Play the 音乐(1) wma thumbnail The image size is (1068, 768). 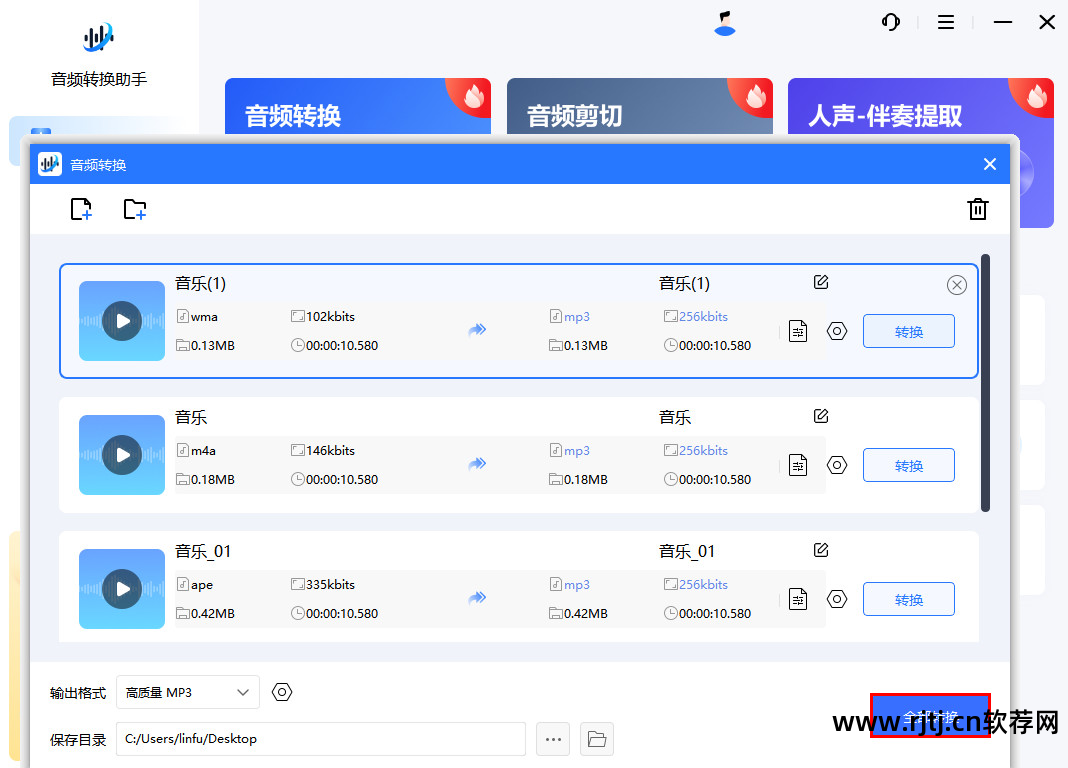[122, 321]
